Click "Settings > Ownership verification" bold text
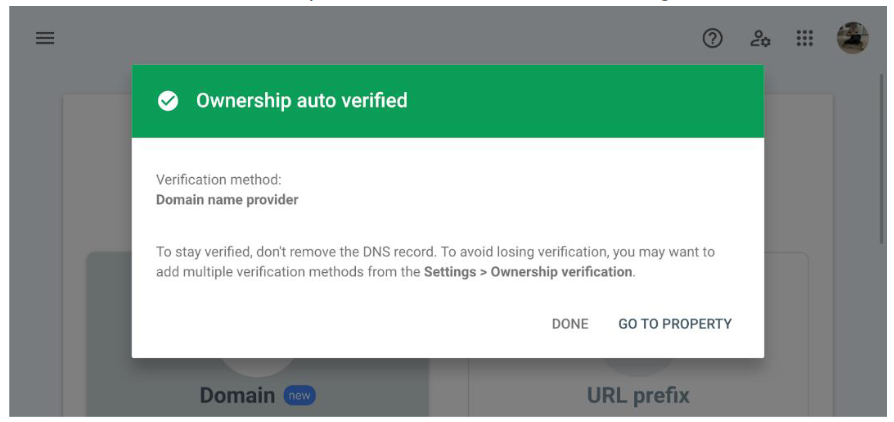 528,272
